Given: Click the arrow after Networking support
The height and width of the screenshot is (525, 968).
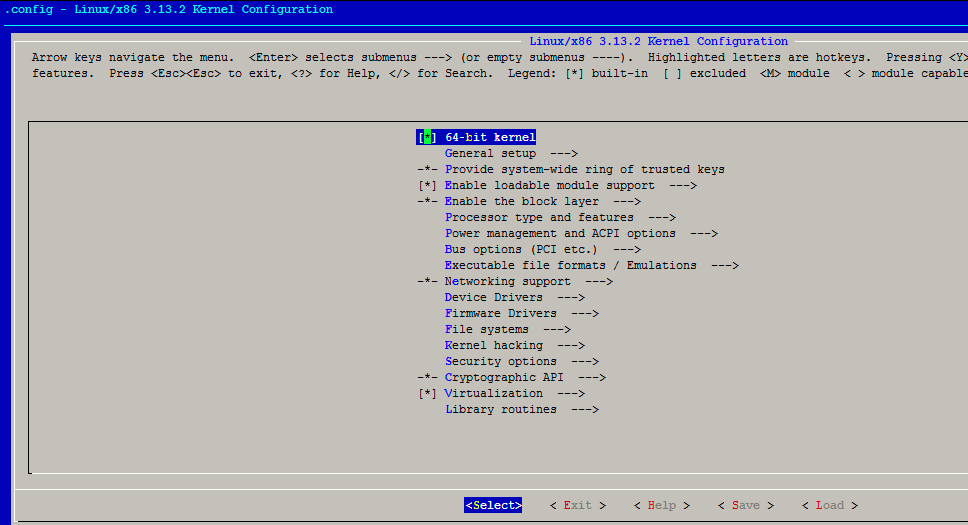Looking at the screenshot, I should (599, 281).
